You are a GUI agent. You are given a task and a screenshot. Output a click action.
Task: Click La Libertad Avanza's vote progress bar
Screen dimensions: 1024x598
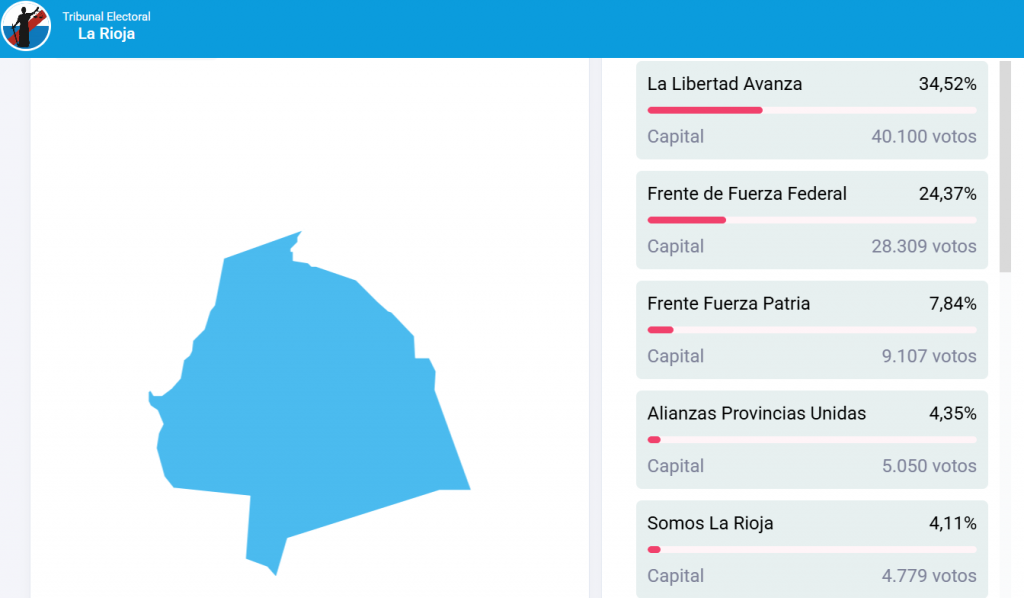(x=811, y=110)
